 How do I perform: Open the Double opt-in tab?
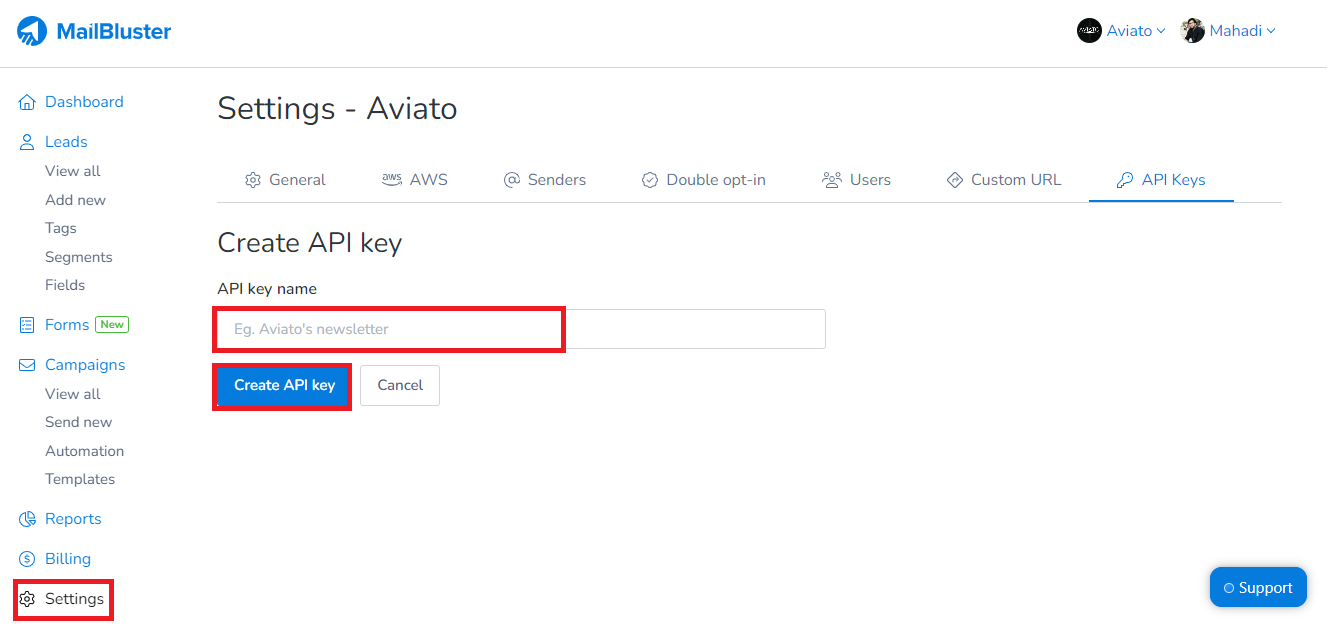pos(704,180)
